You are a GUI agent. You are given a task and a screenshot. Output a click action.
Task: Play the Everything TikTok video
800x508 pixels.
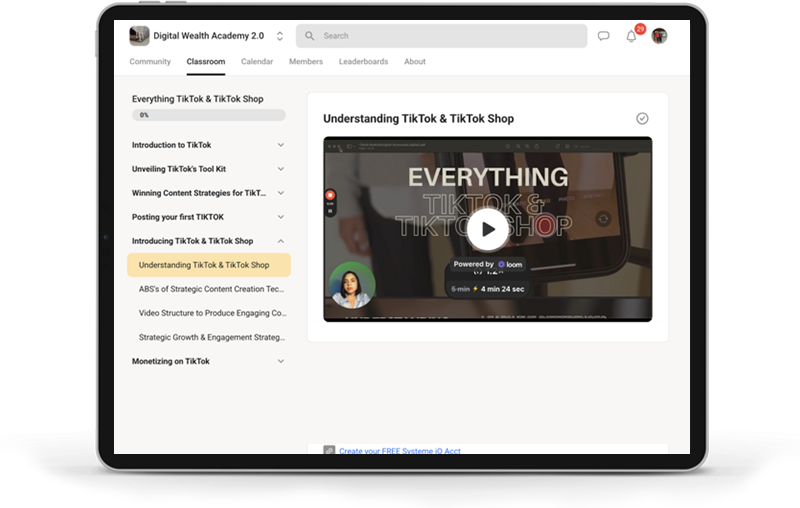click(487, 229)
